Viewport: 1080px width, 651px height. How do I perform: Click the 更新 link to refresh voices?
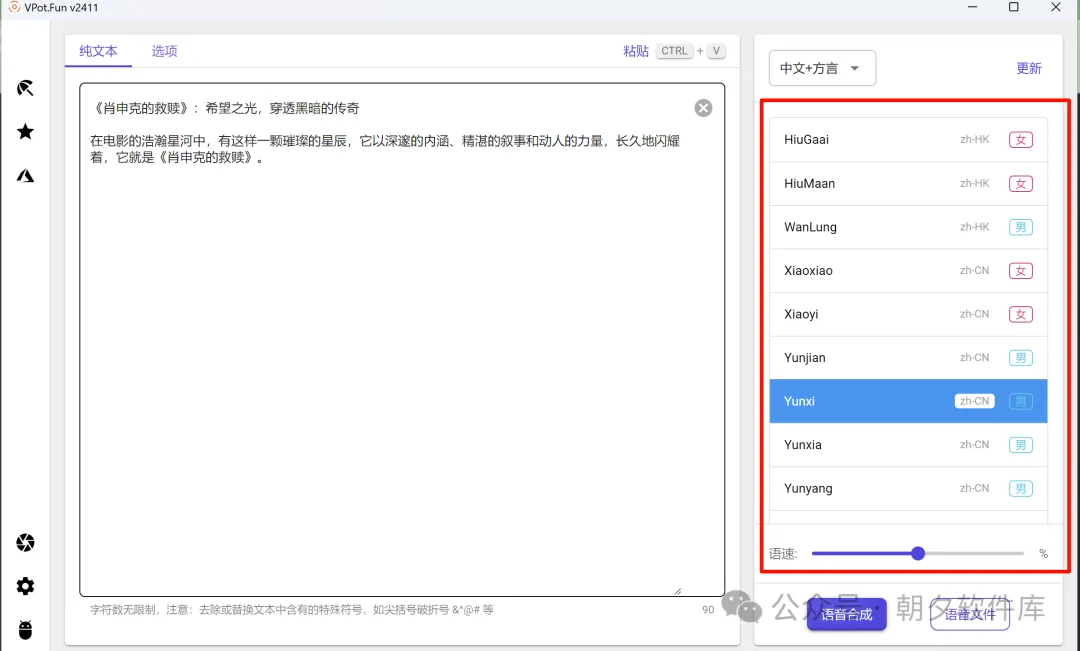click(1028, 67)
